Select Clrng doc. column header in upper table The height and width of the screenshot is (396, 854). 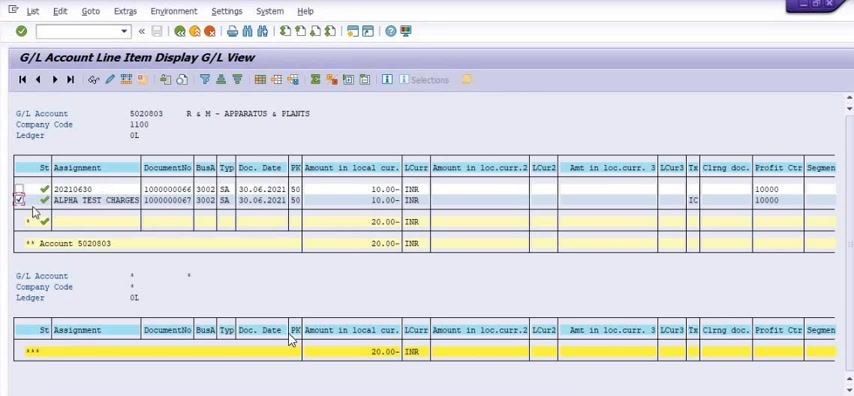(x=726, y=168)
